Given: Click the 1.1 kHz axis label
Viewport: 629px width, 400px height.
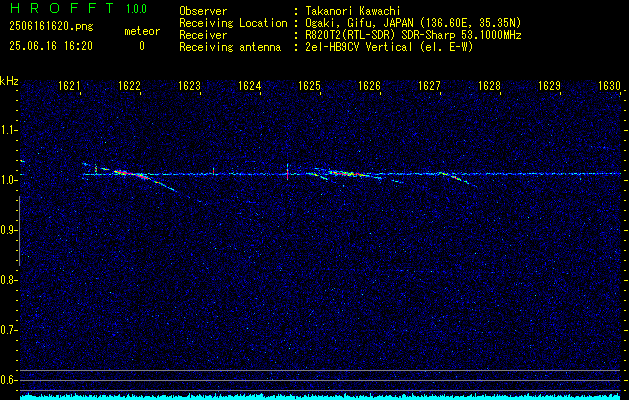Looking at the screenshot, I should (8, 130).
